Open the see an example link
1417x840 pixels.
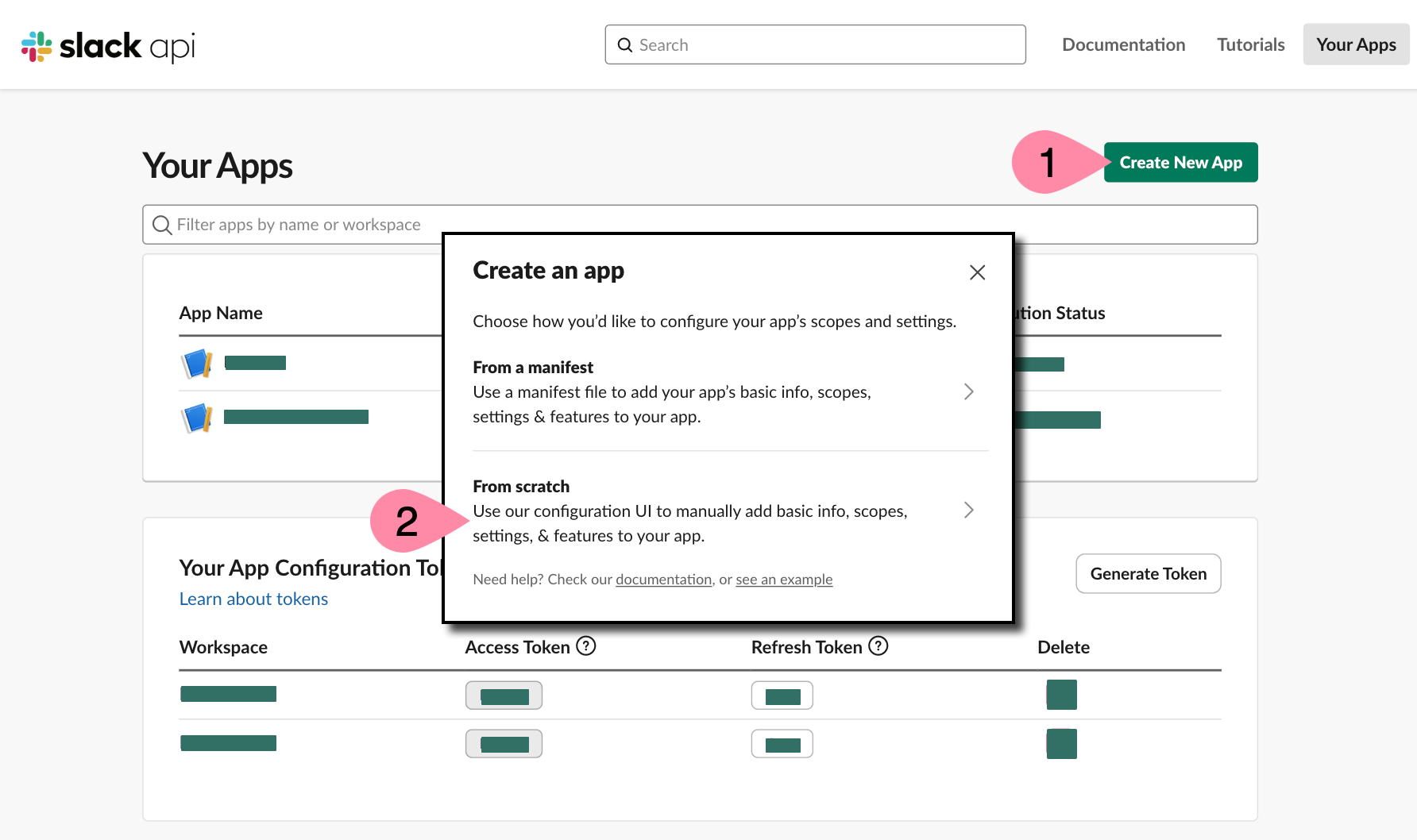click(x=784, y=580)
